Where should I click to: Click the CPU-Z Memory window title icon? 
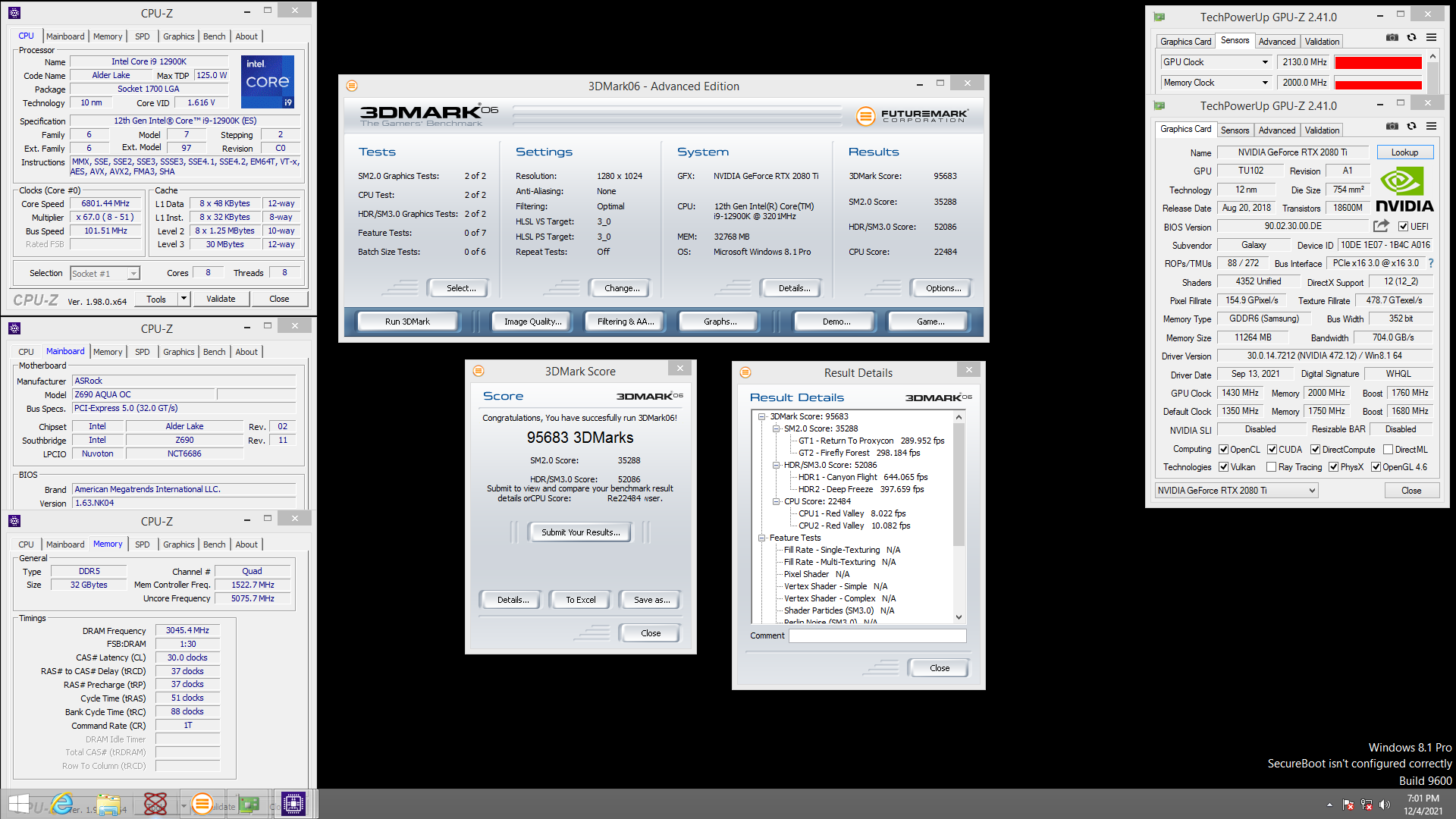(x=14, y=521)
